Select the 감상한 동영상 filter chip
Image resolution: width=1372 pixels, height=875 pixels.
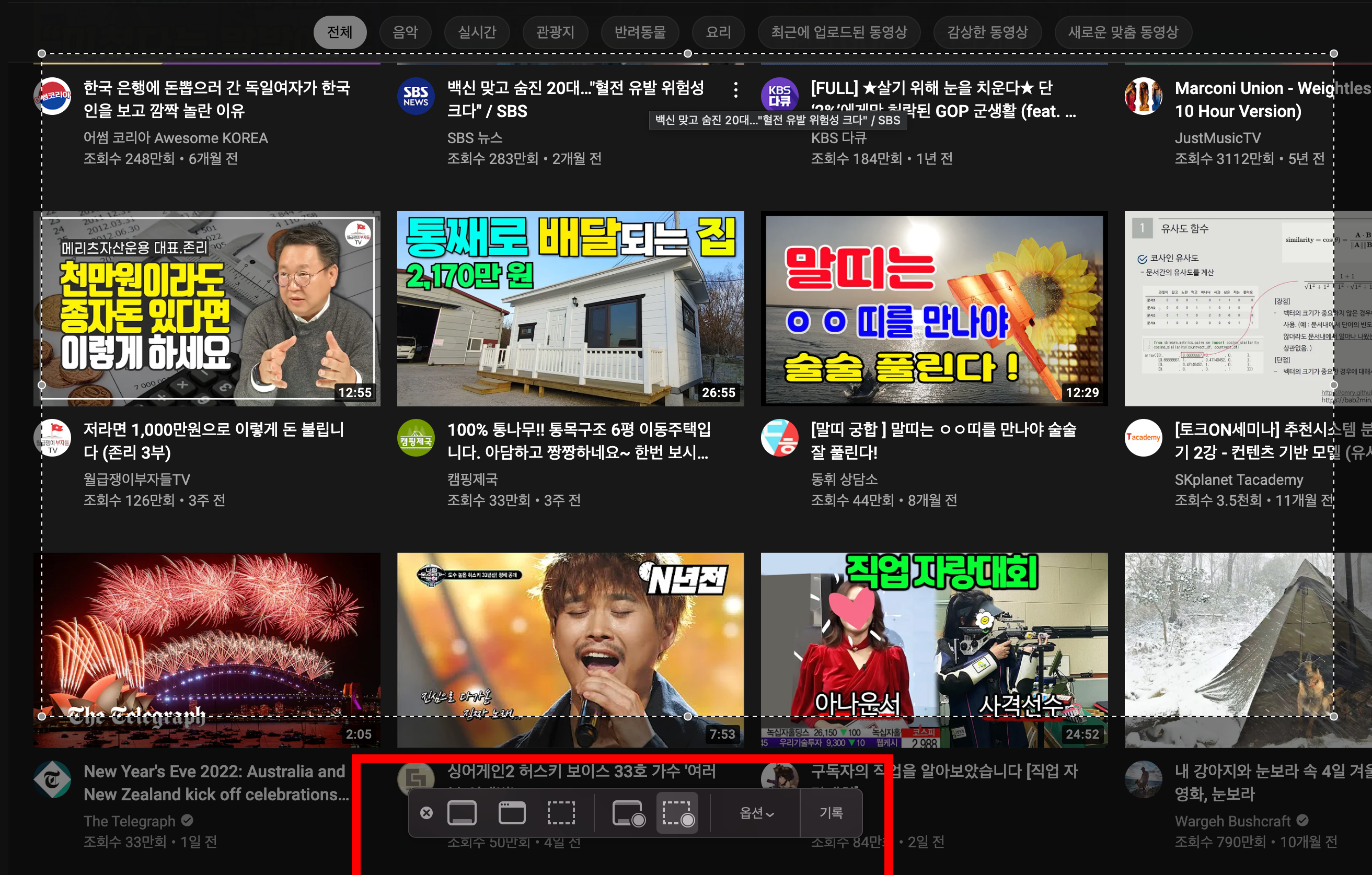point(987,32)
